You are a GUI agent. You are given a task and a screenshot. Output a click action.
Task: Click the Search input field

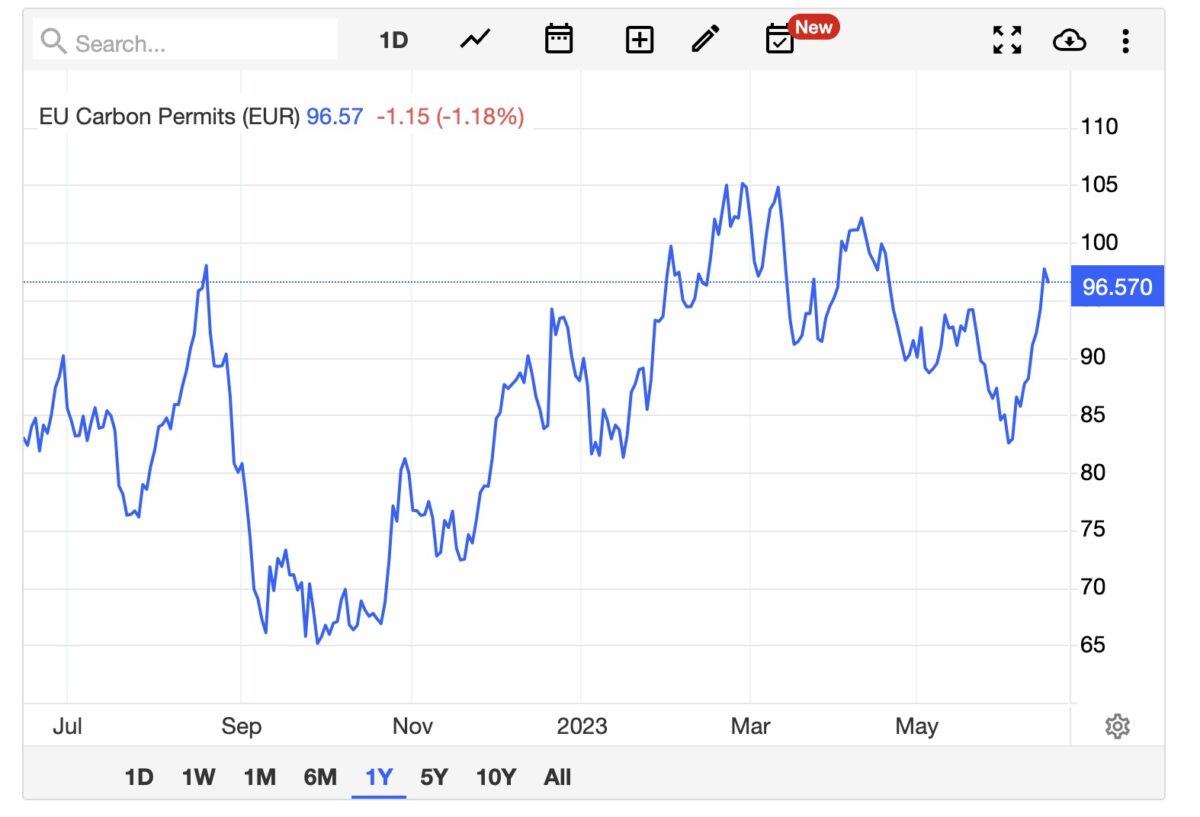pyautogui.click(x=185, y=41)
